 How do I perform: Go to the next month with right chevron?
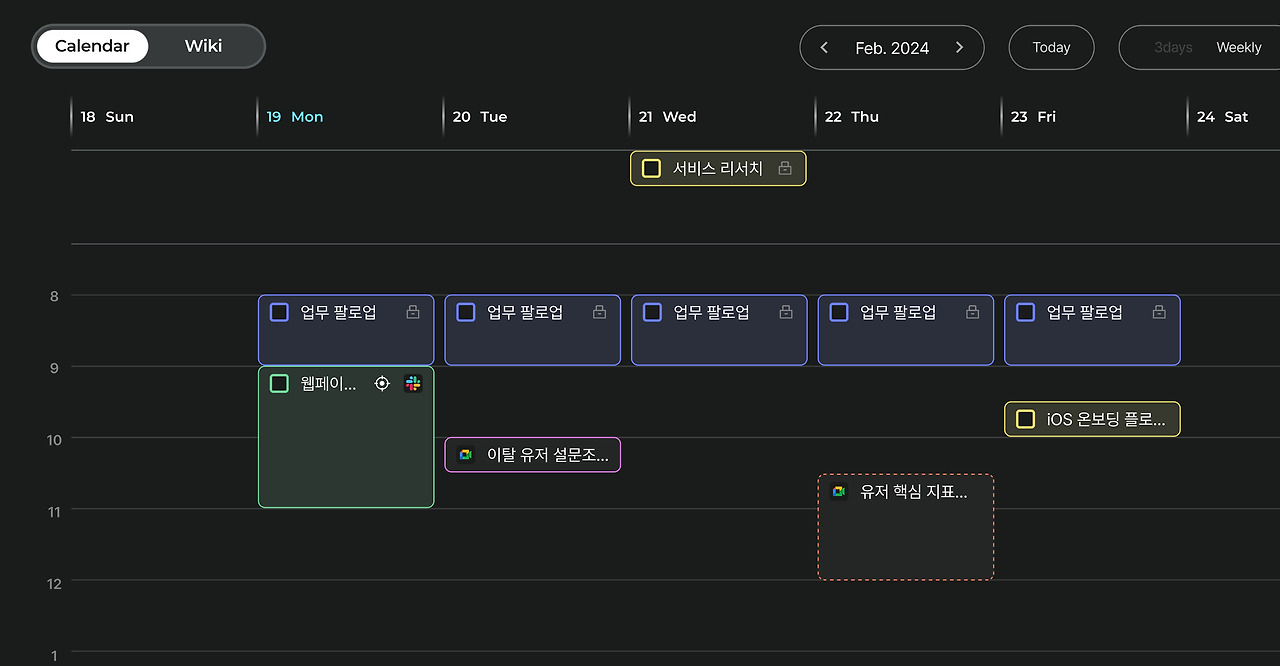[x=959, y=47]
